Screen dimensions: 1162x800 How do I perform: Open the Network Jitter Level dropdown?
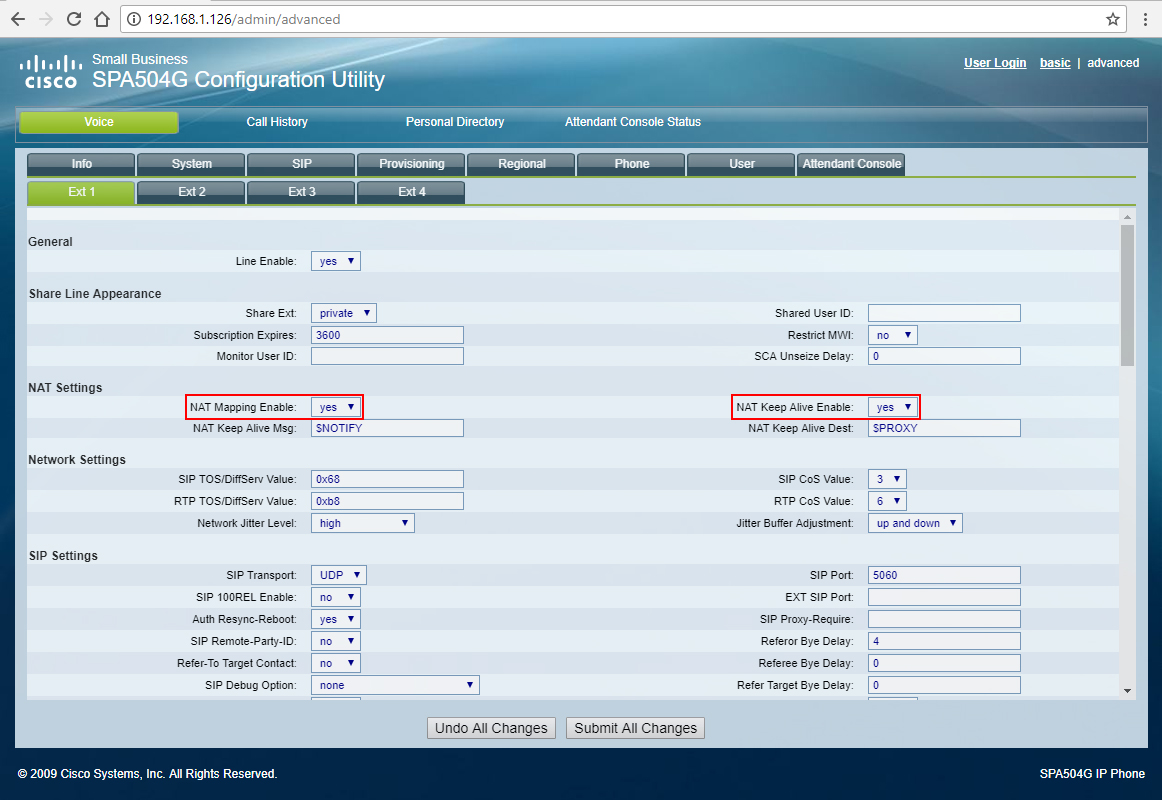(362, 524)
